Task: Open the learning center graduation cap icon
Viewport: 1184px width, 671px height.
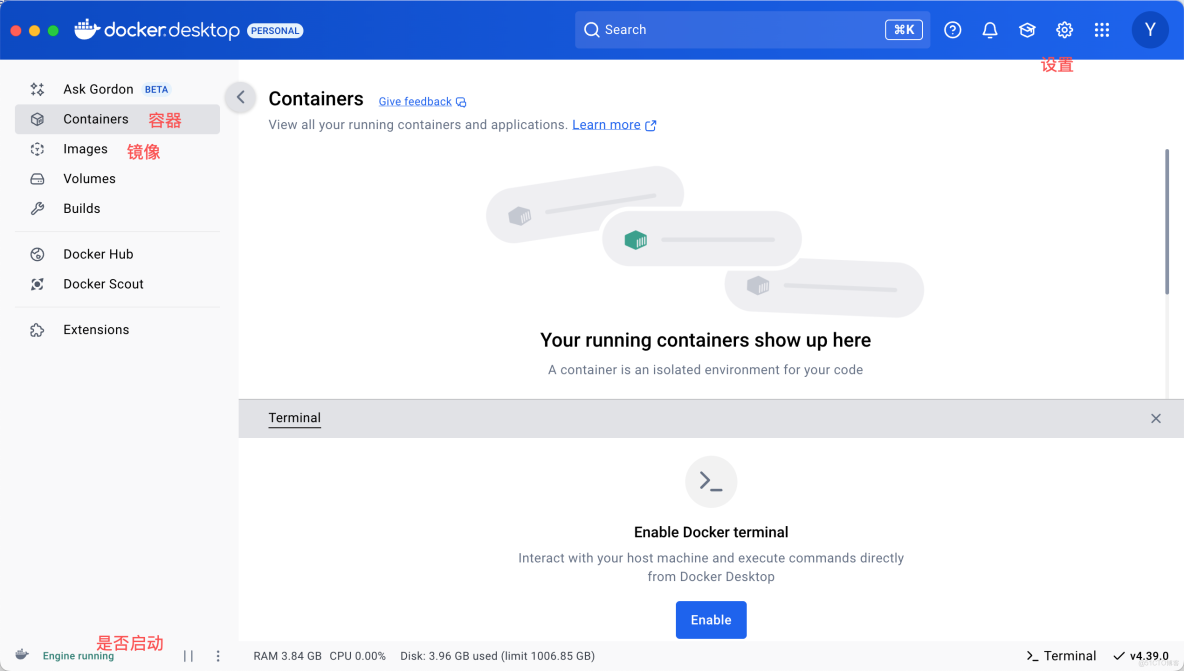Action: pyautogui.click(x=1027, y=30)
